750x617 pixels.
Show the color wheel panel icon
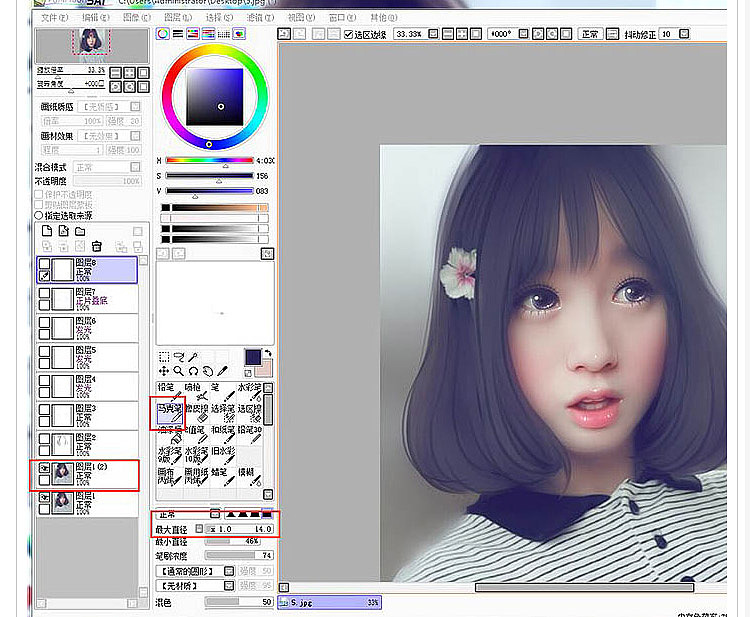coord(163,34)
